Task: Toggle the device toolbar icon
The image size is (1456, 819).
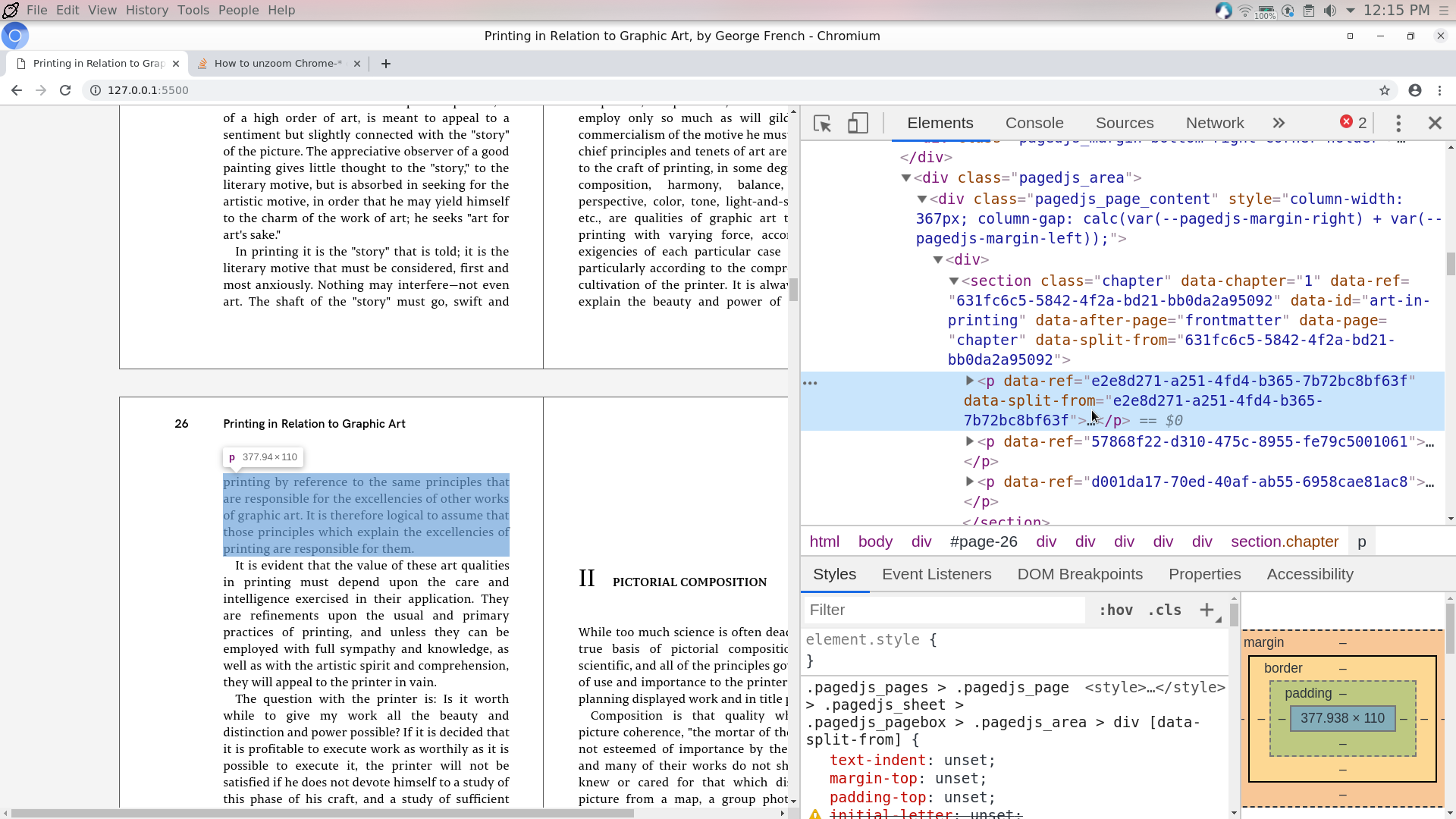Action: (858, 124)
